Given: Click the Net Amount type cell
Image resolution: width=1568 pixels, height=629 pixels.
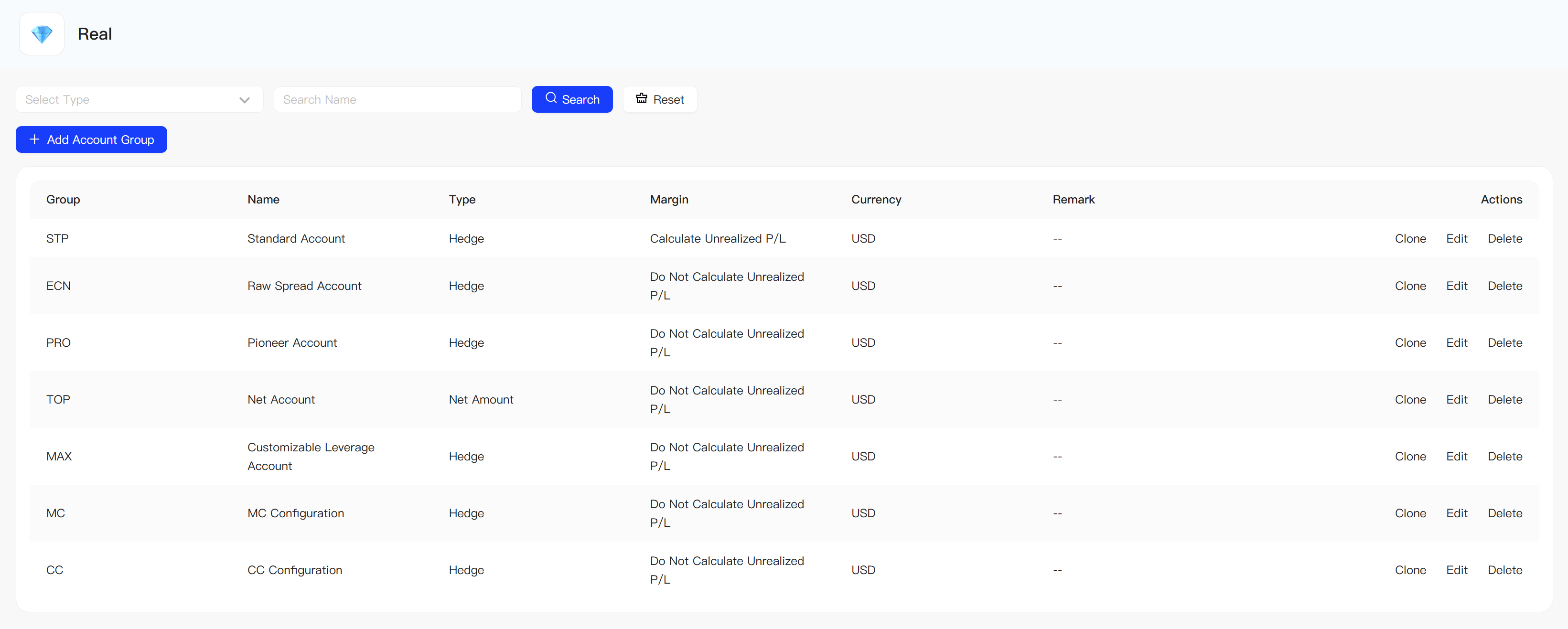Looking at the screenshot, I should 481,400.
